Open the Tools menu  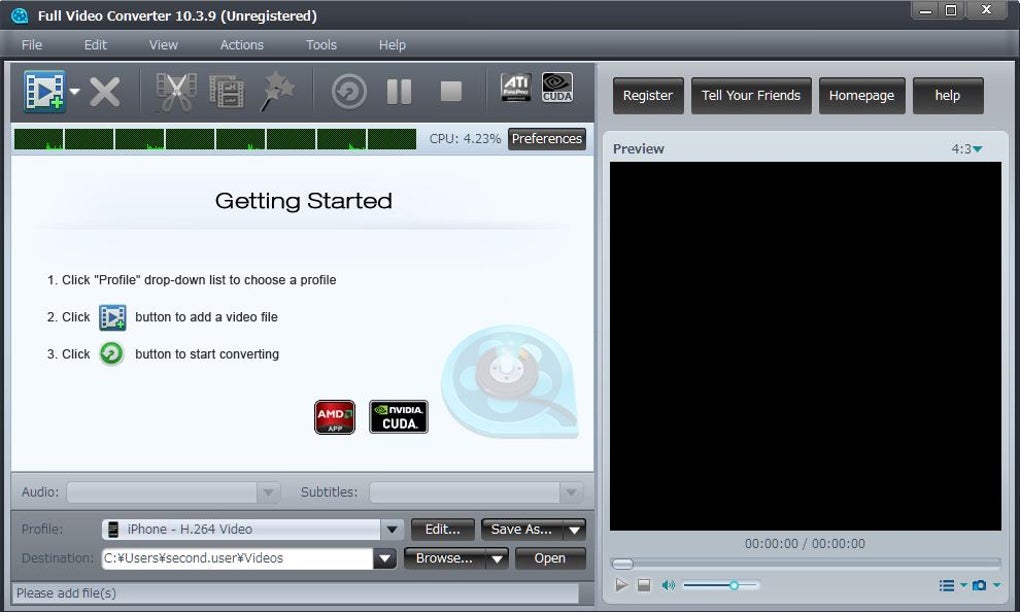pos(321,45)
